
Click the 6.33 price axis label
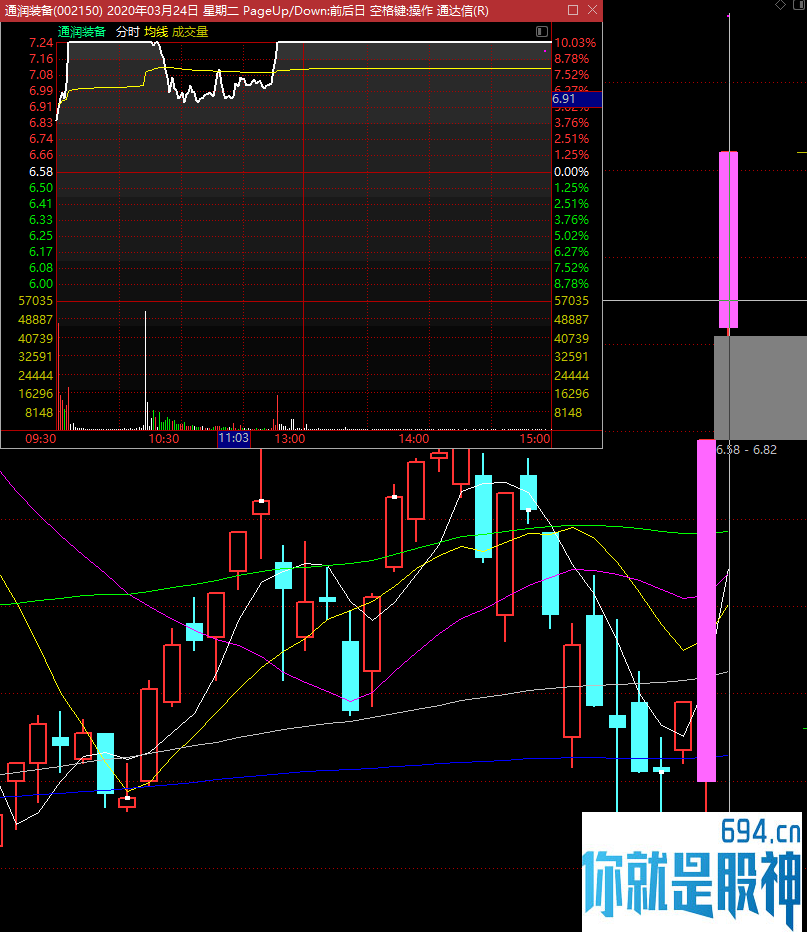[41, 220]
